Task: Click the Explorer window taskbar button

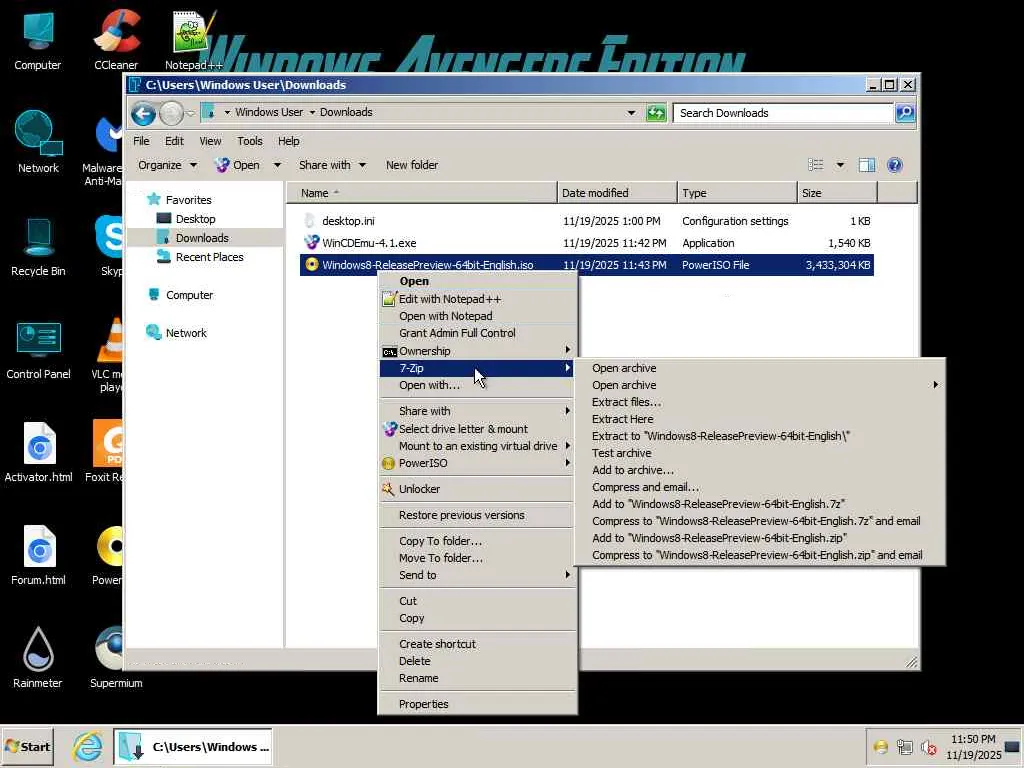Action: (193, 746)
